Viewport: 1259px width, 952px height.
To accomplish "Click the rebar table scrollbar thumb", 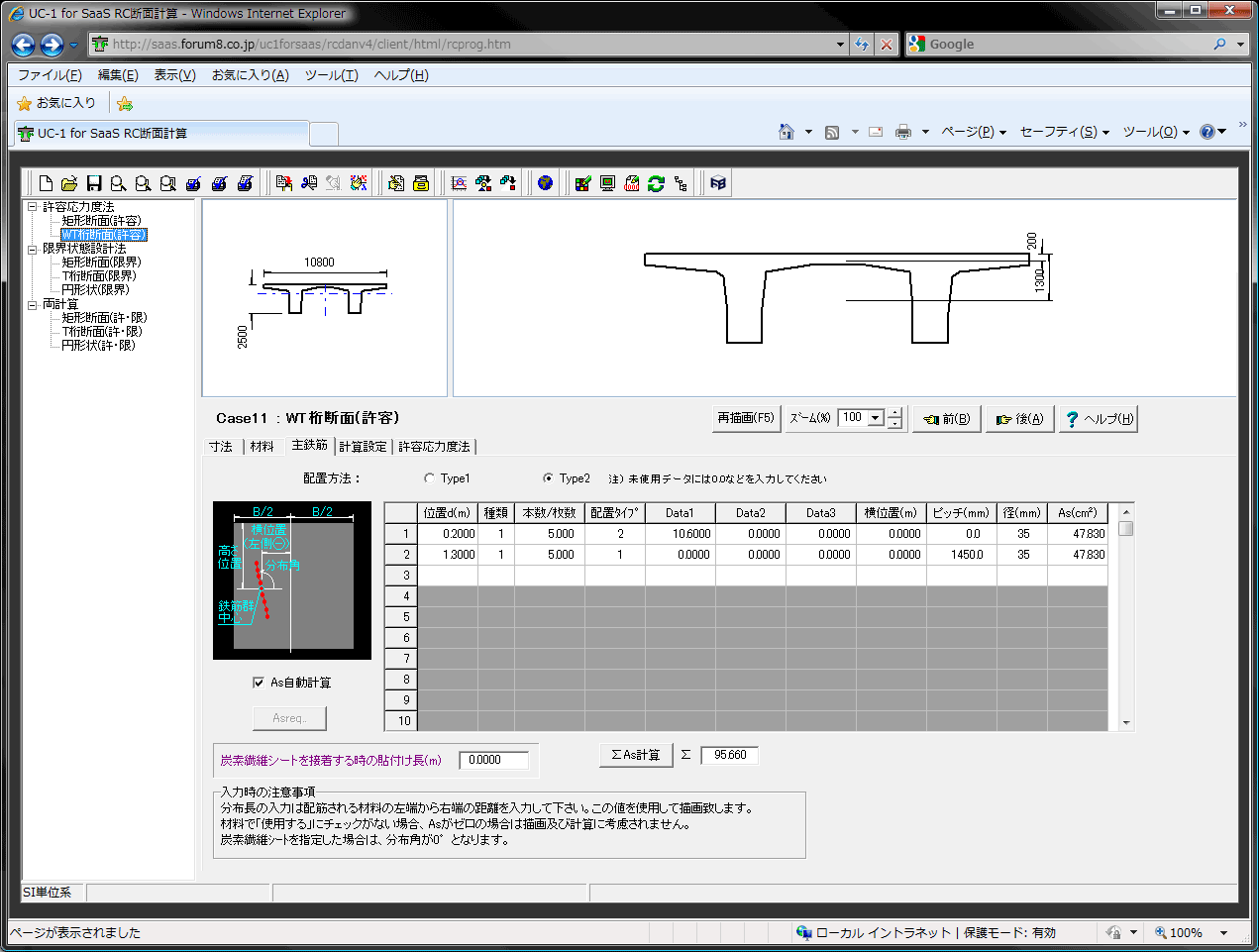I will point(1125,528).
